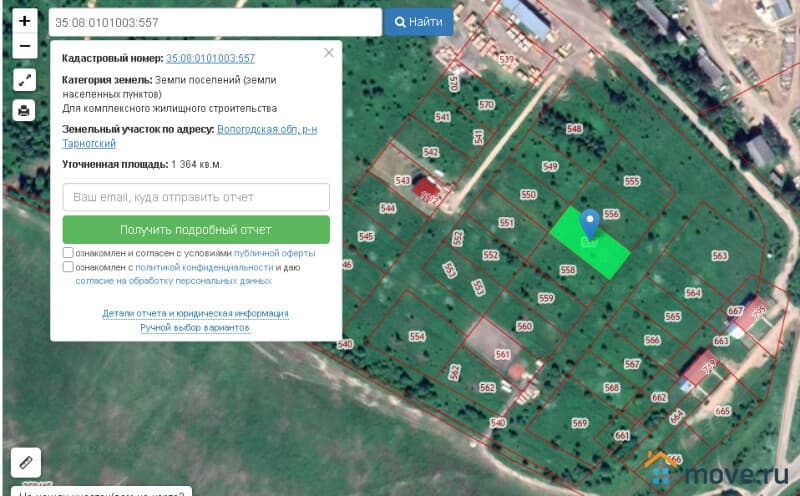Select parcel 667 on the map
The width and height of the screenshot is (800, 496).
pyautogui.click(x=735, y=311)
